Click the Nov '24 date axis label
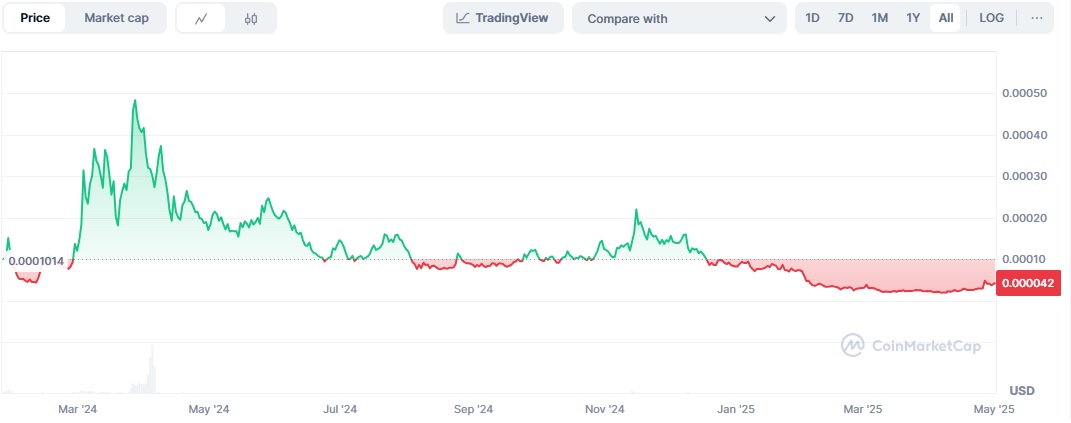 coord(604,409)
